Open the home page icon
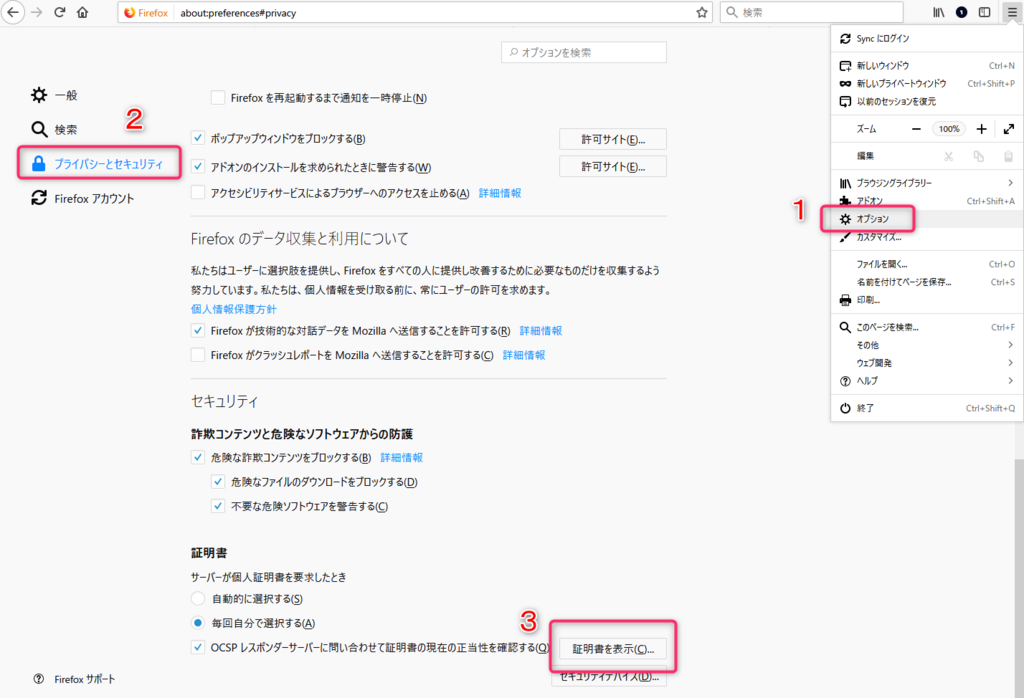 pos(82,12)
